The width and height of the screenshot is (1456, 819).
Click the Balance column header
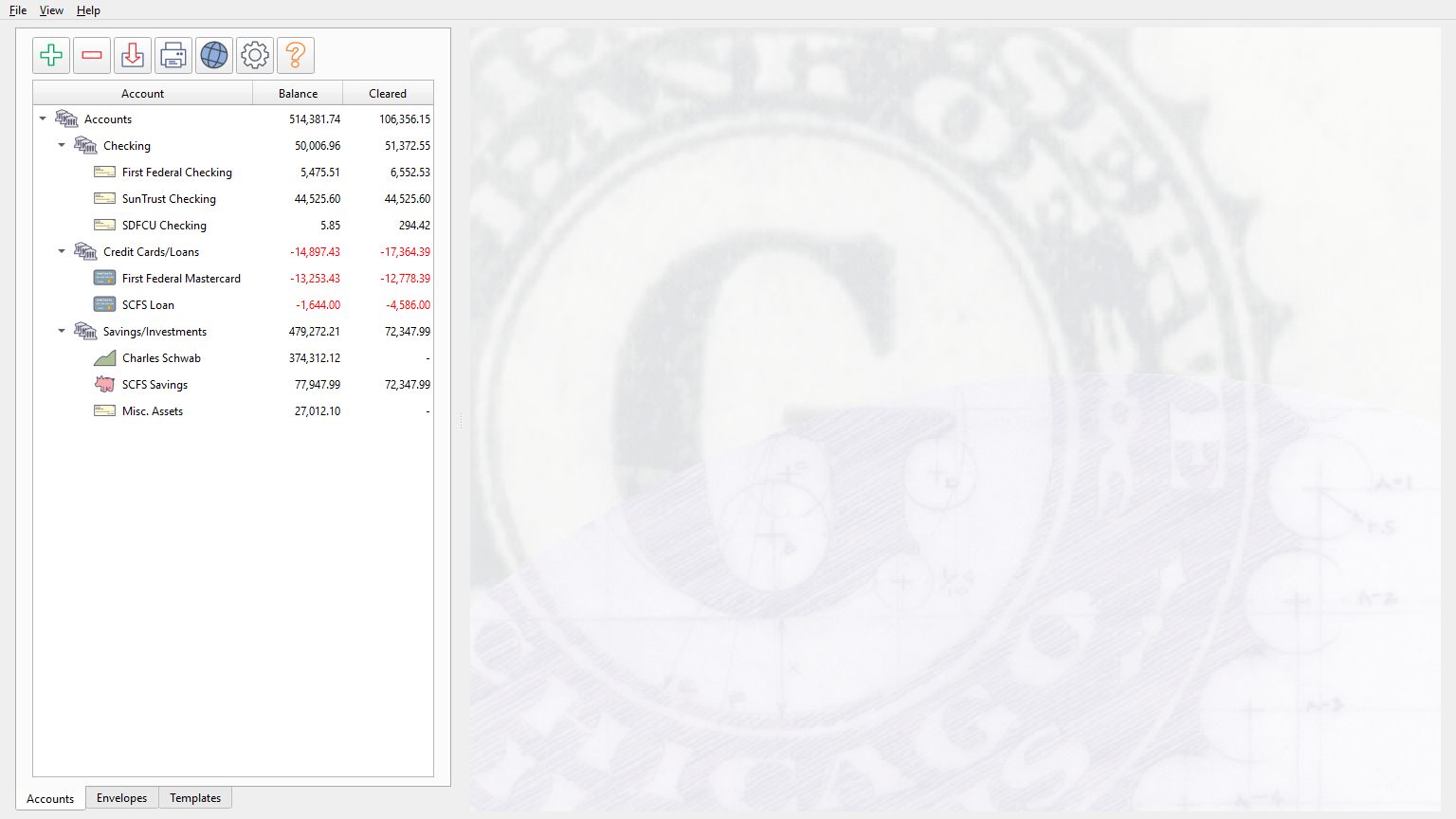[298, 93]
